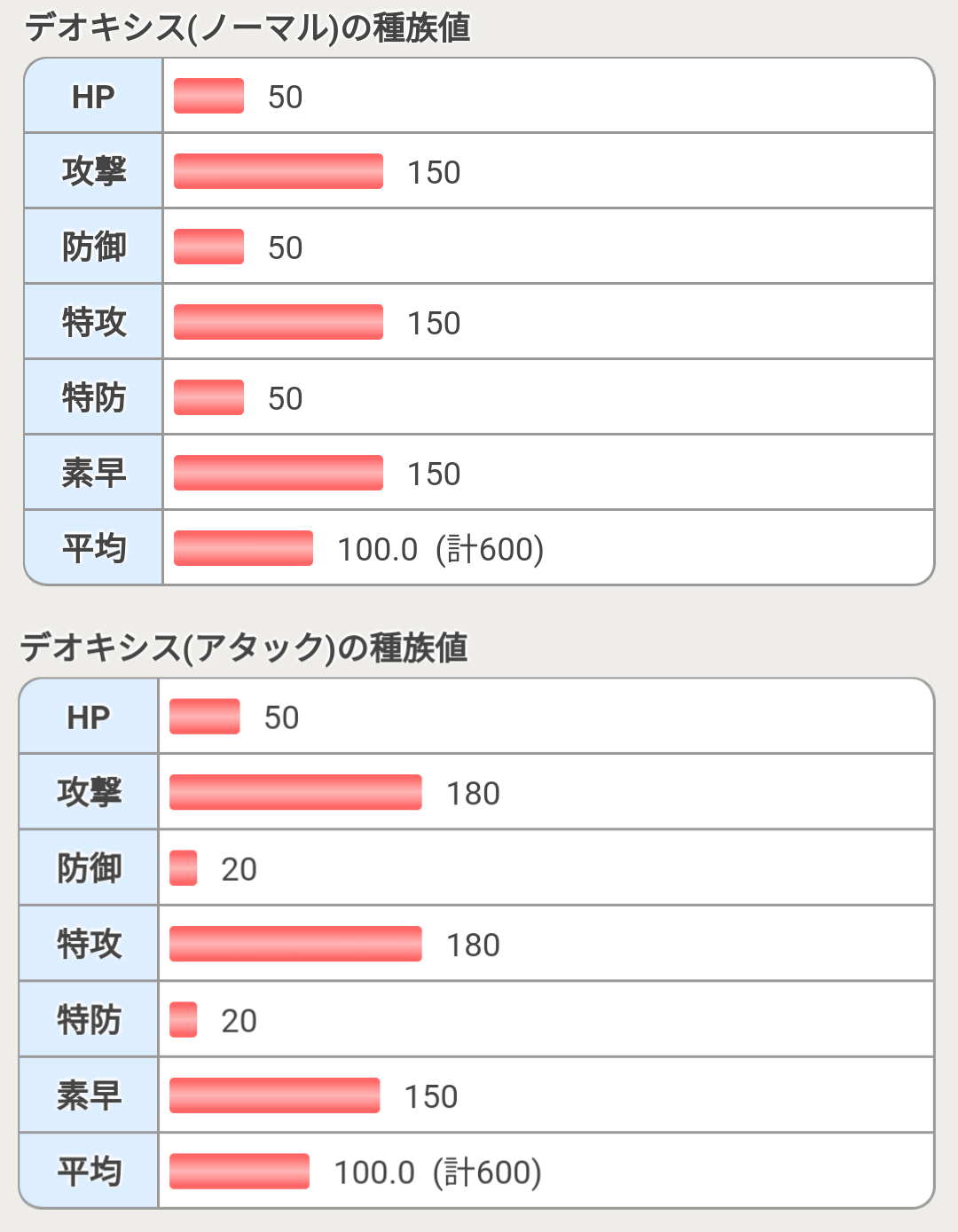
Task: Click the 特攻 label in Attack form table
Action: (x=89, y=944)
